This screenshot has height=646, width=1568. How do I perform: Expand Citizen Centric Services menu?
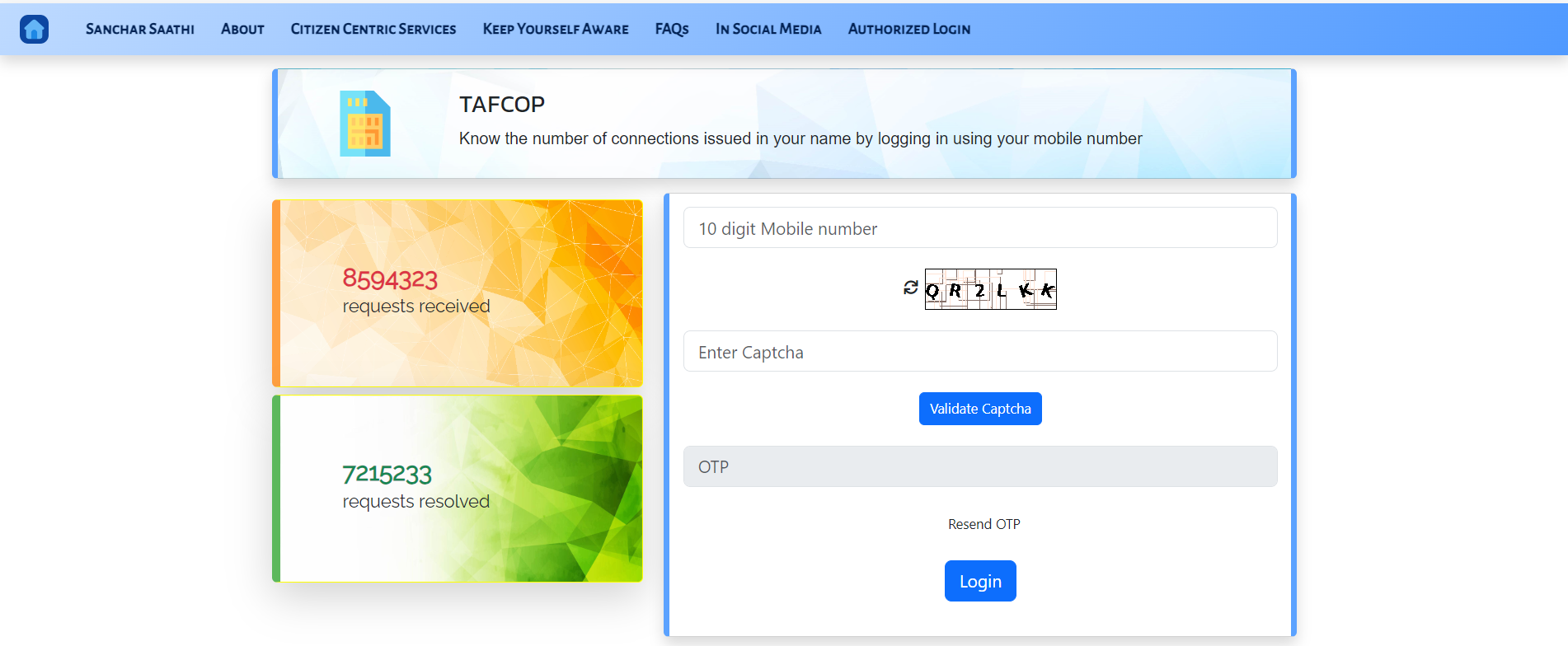[373, 29]
